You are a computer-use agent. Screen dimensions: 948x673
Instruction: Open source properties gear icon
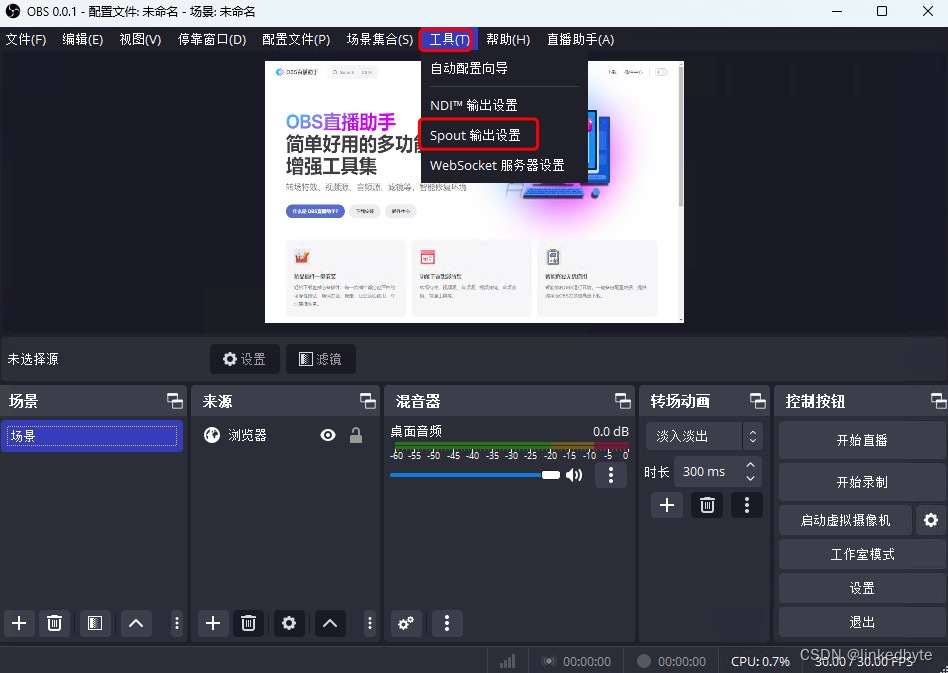point(289,623)
